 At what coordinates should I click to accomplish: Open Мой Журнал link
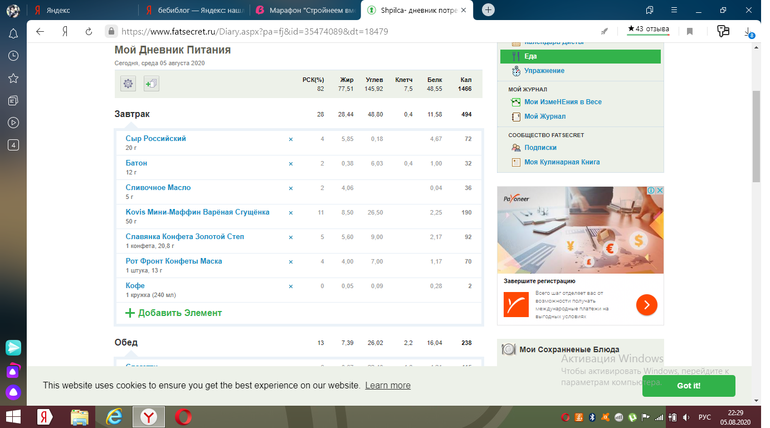[545, 116]
